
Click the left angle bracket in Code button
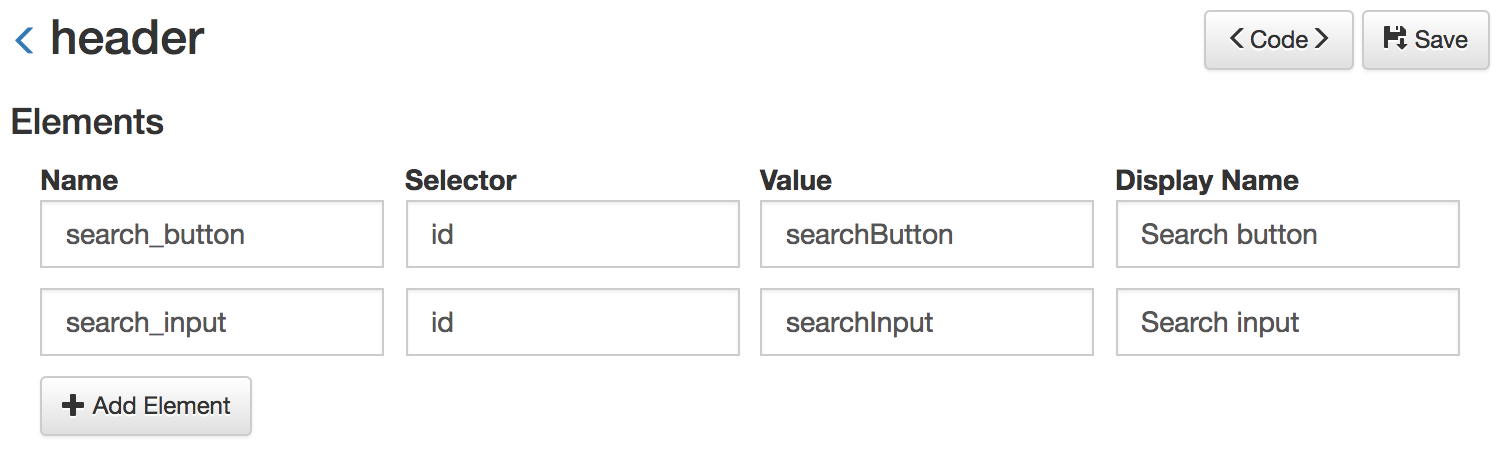(x=1237, y=39)
